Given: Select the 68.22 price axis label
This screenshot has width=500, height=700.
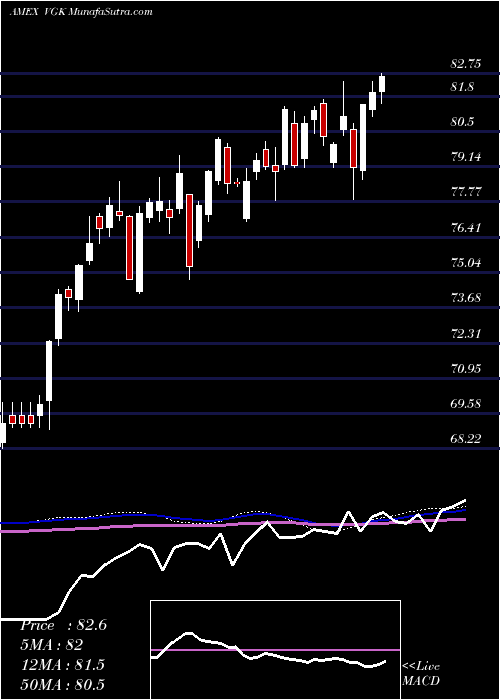Looking at the screenshot, I should 466,439.
